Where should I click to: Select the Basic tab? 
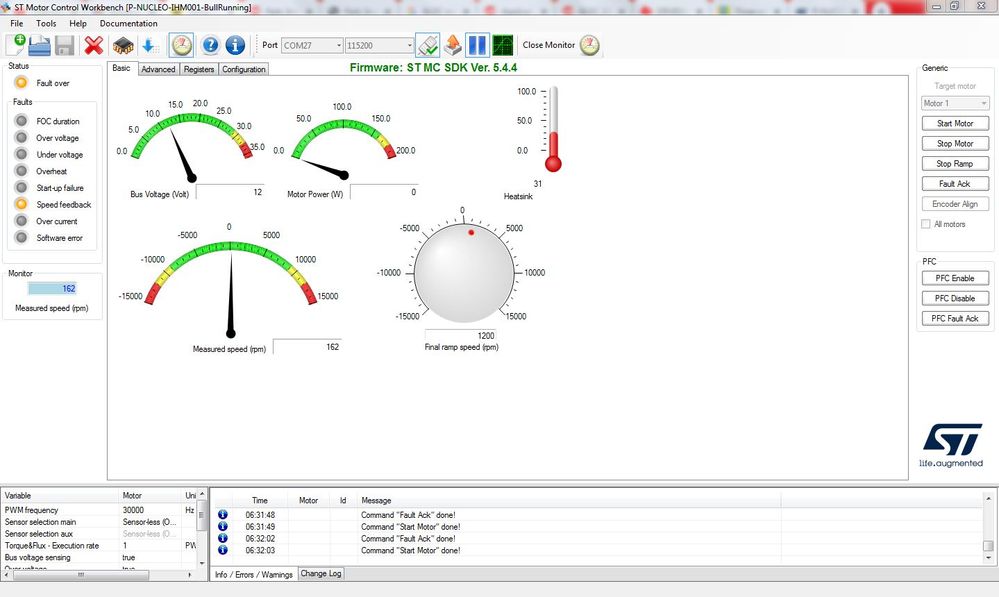click(121, 68)
